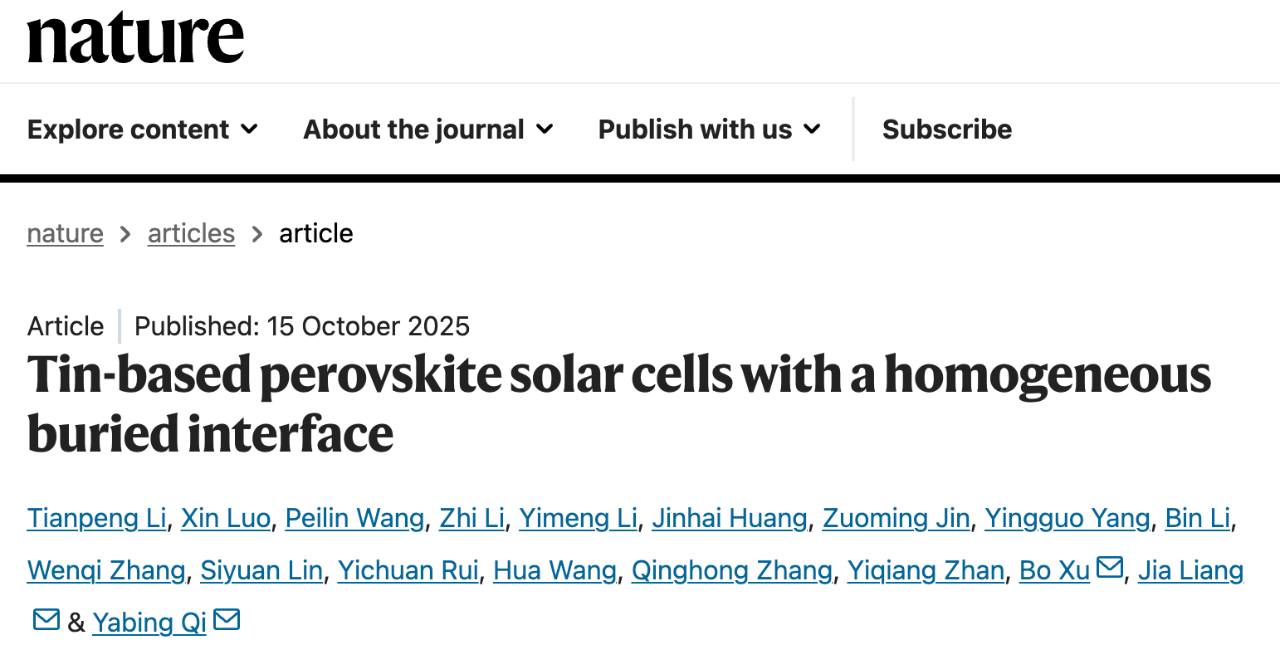Open Wenqi Zhang's author info
The width and height of the screenshot is (1280, 654).
pos(106,570)
